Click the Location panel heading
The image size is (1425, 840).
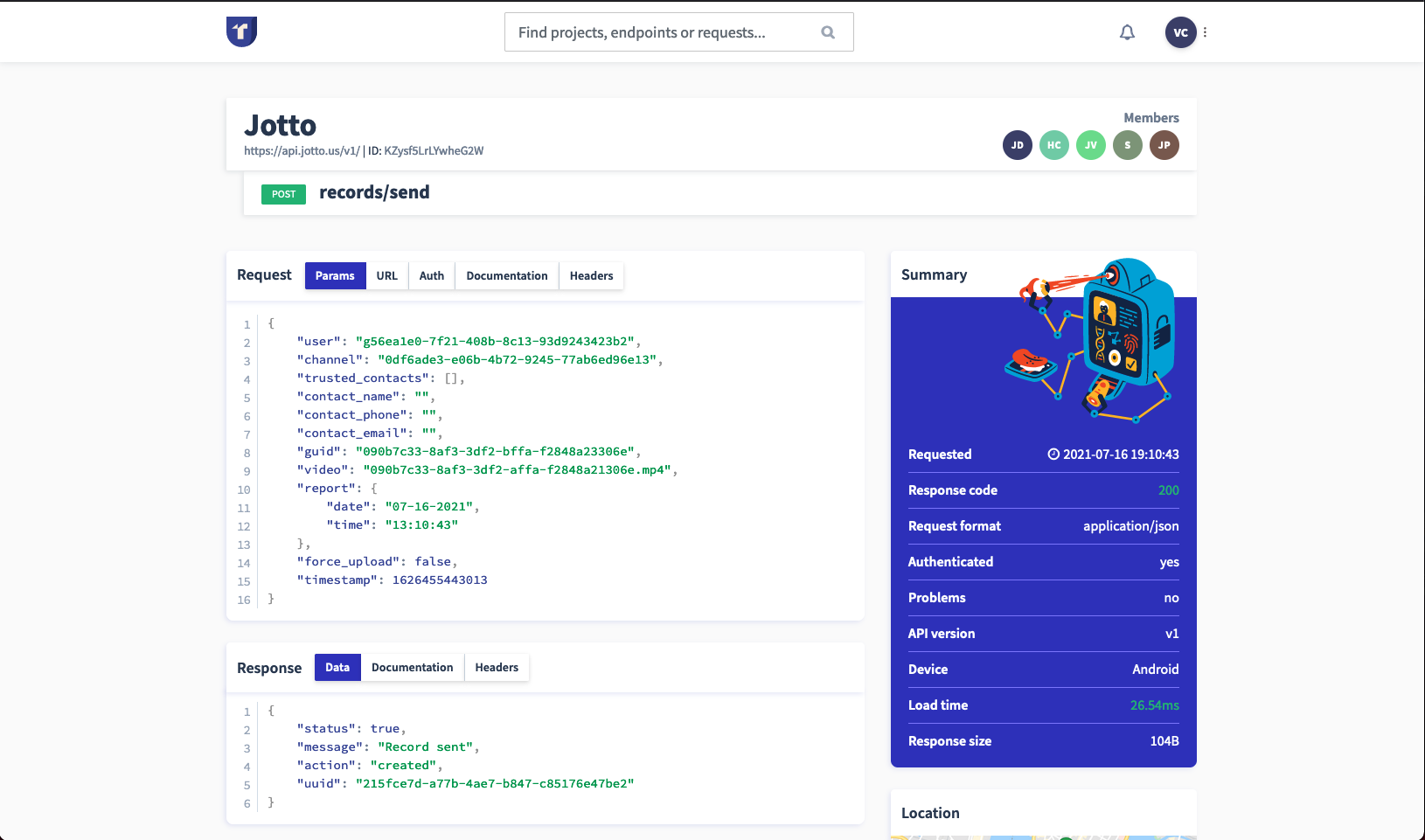click(930, 813)
